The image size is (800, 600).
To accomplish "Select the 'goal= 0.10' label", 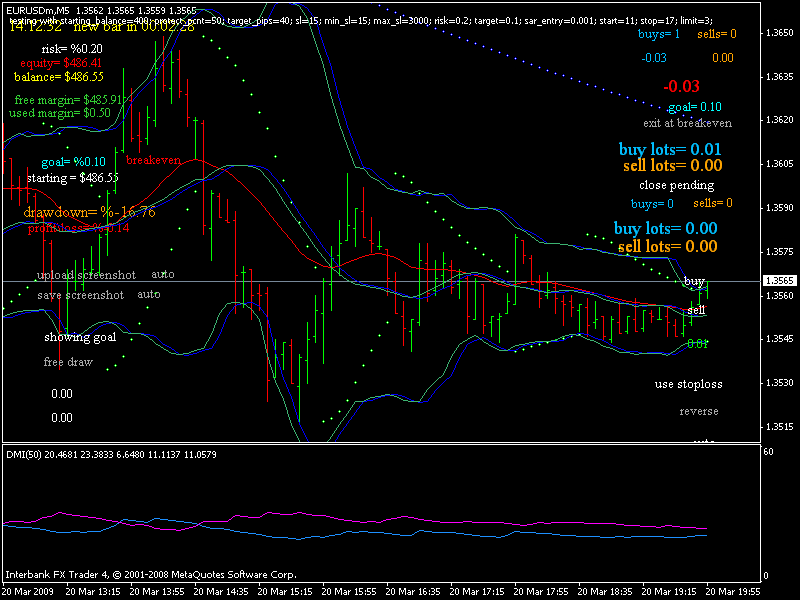I will coord(695,107).
